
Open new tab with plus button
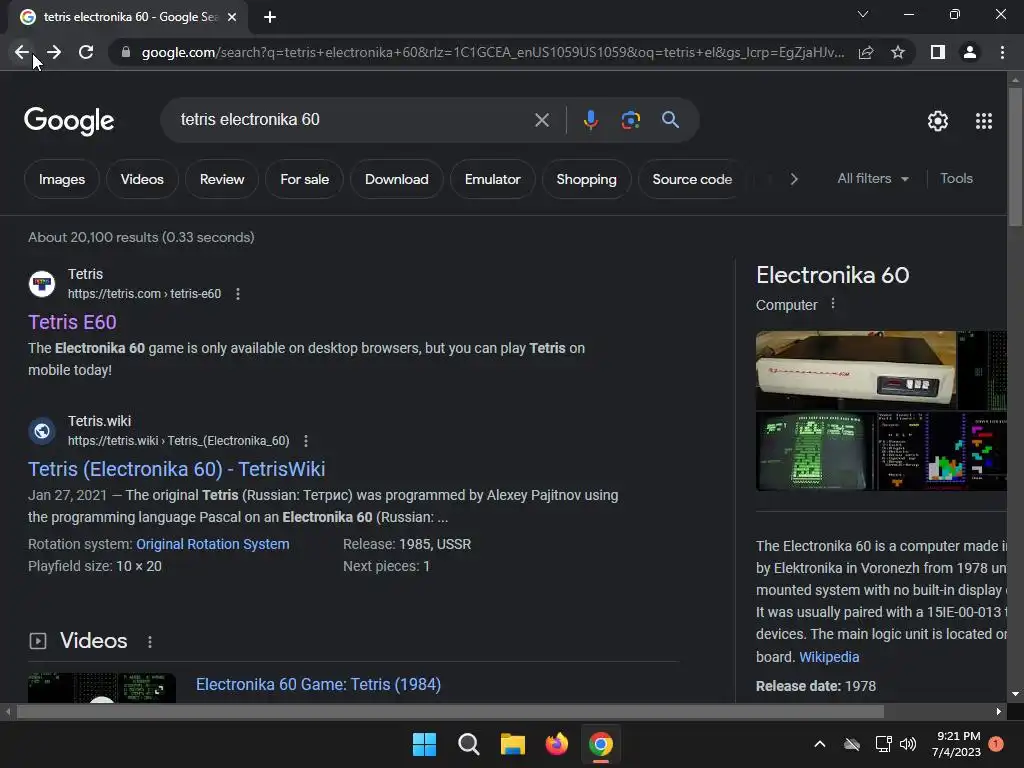270,17
